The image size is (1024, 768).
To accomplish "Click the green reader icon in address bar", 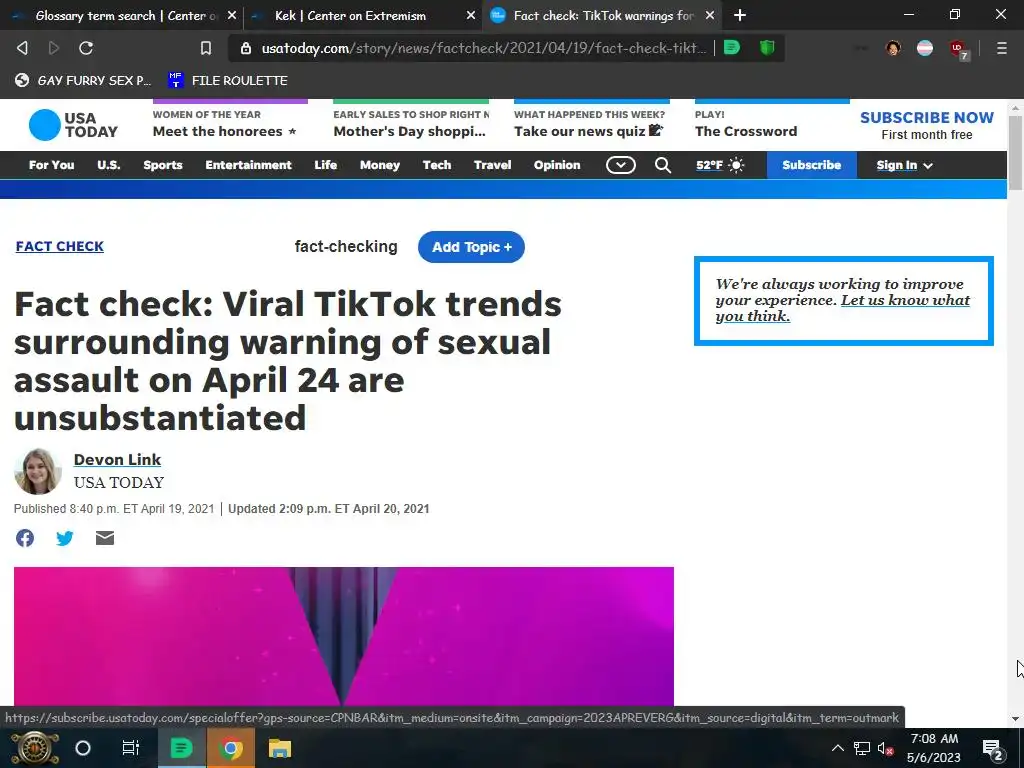I will click(732, 48).
